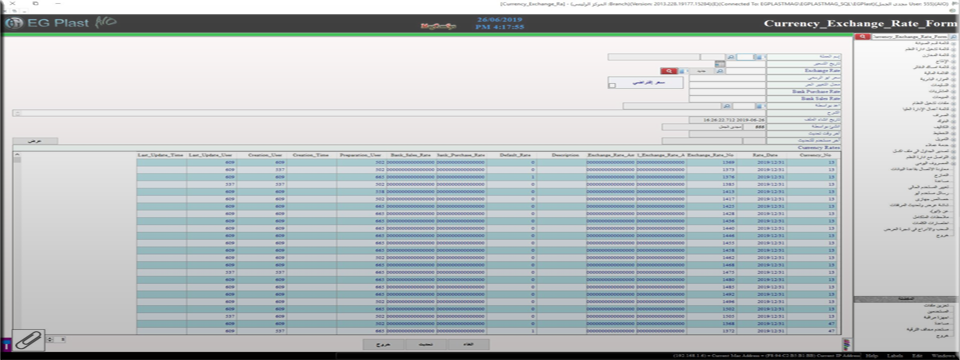The width and height of the screenshot is (960, 360).
Task: Expand the التخطيط tree node
Action: point(953,133)
